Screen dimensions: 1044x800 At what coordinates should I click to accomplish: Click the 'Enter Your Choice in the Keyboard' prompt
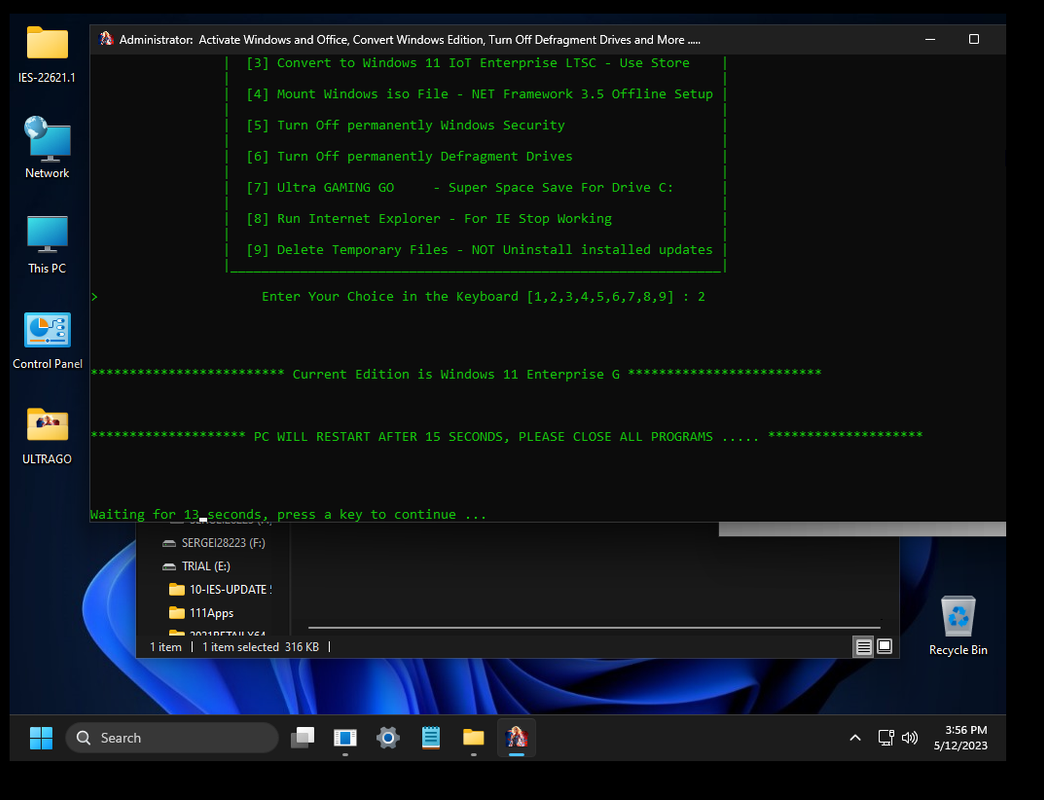(x=483, y=296)
